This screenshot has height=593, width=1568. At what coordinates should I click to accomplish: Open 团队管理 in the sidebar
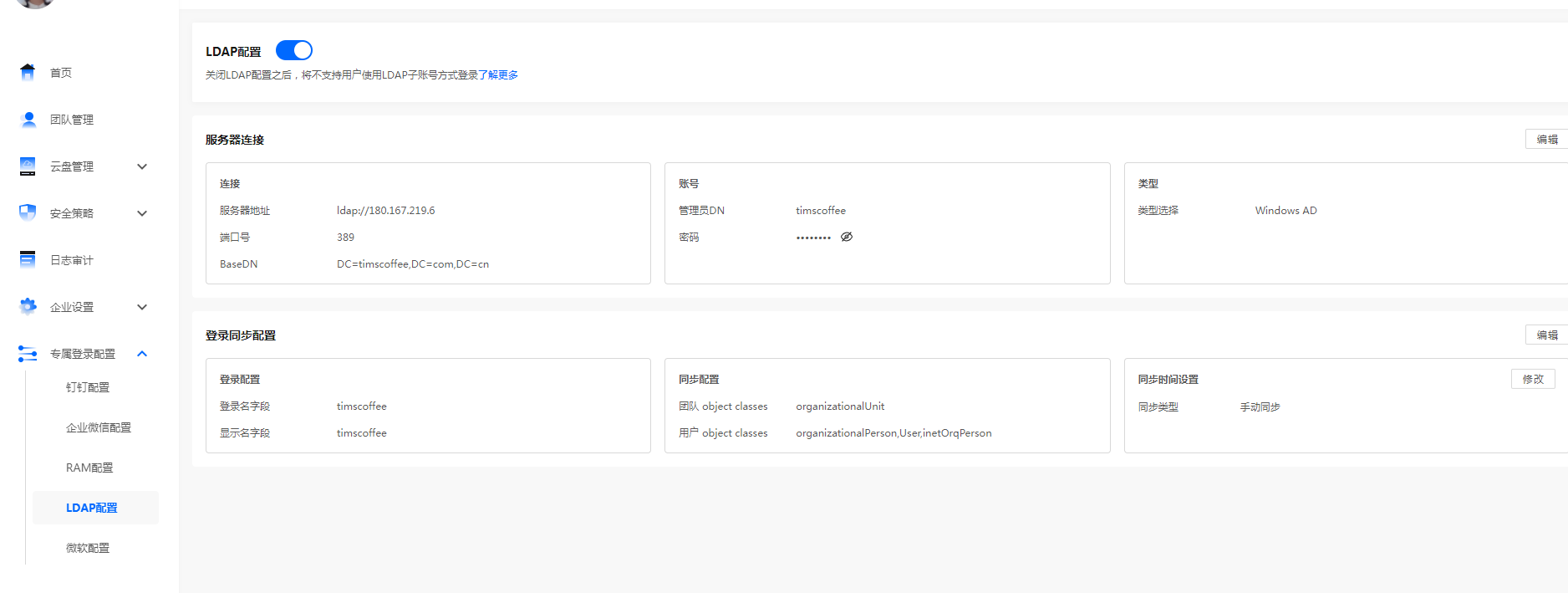point(72,120)
